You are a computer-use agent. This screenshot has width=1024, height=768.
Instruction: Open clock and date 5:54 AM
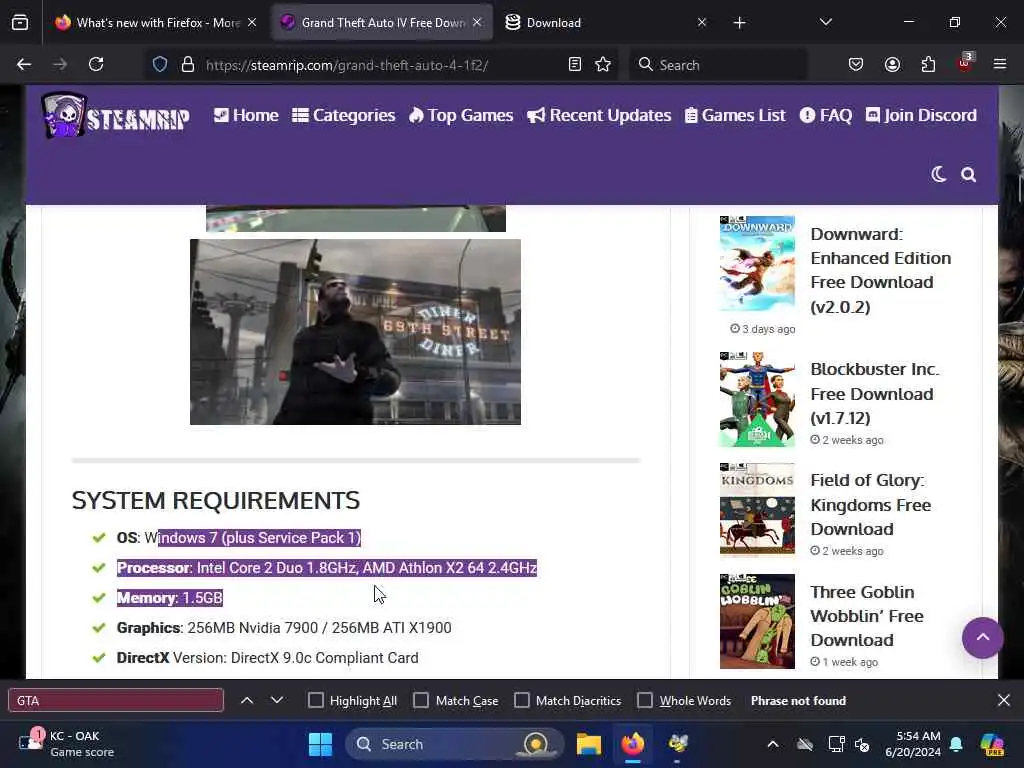point(912,744)
